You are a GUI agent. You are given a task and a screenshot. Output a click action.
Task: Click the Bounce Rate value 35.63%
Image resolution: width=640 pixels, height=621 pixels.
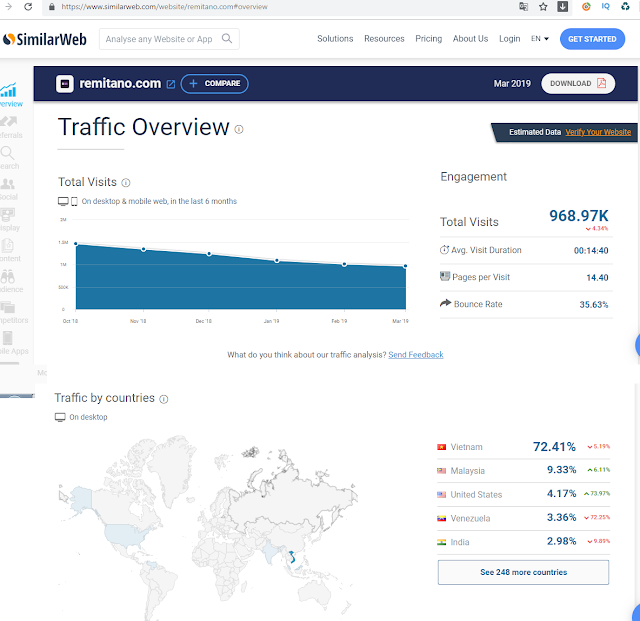pyautogui.click(x=593, y=305)
